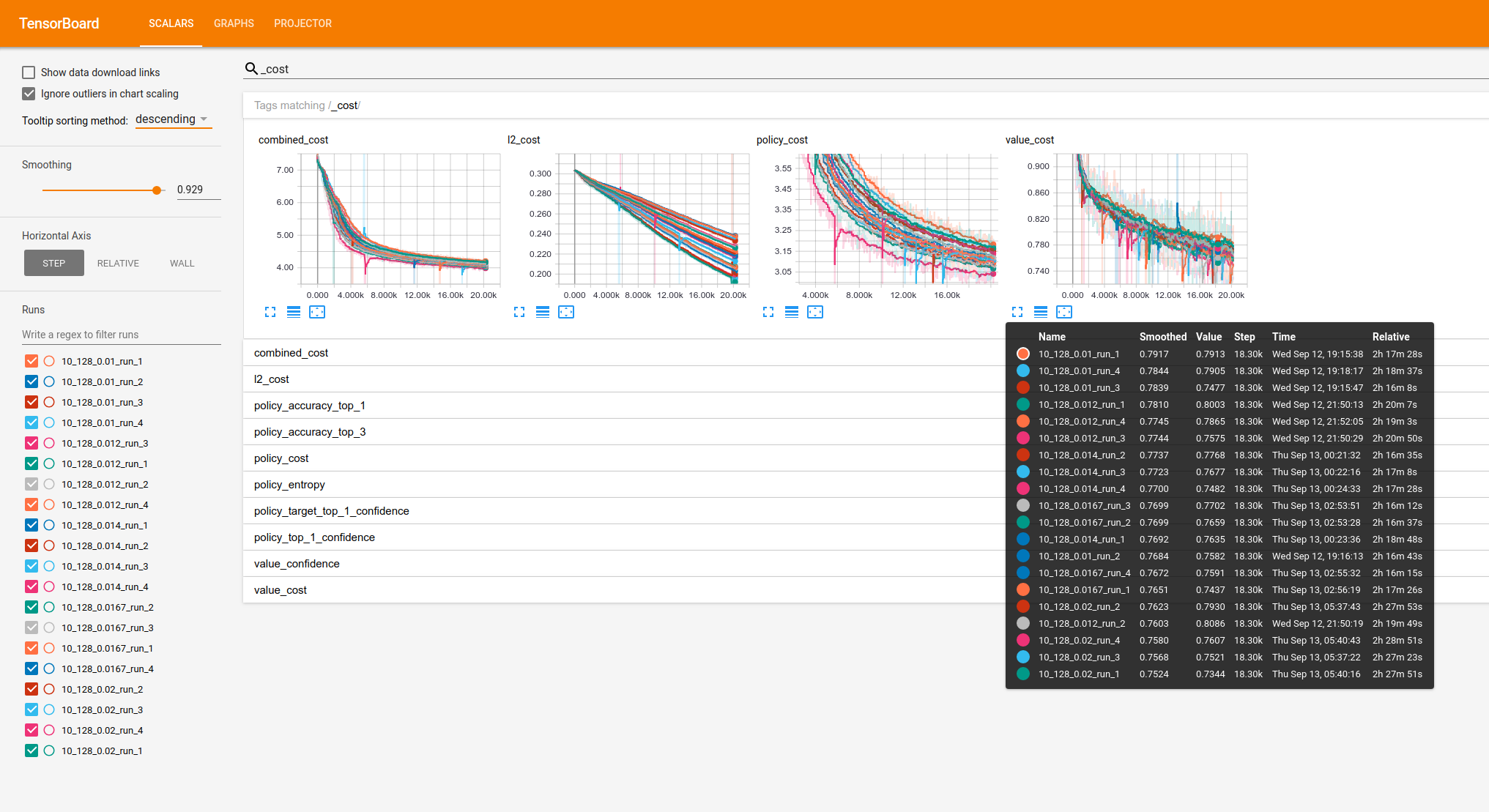Expand the l2_cost chart to full size
1489x812 pixels.
[x=519, y=312]
